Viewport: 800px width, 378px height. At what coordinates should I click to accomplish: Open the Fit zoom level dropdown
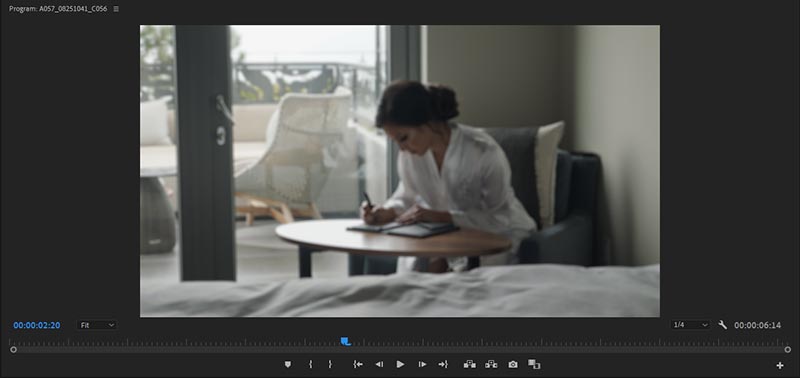(x=97, y=325)
